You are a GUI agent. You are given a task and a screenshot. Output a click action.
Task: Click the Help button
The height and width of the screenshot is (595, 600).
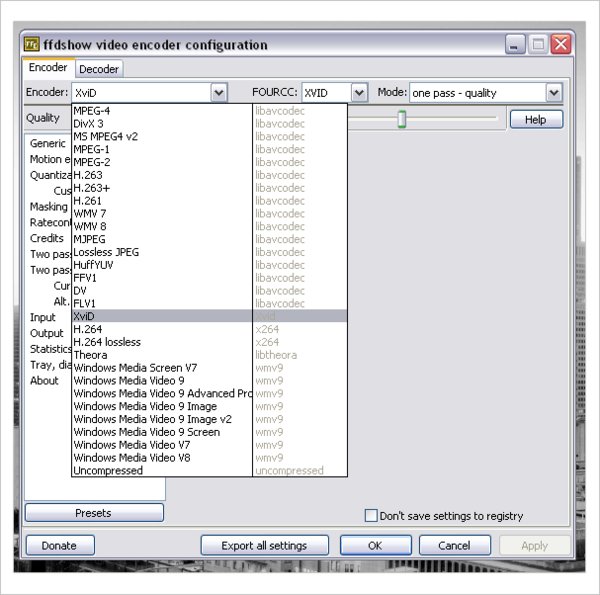pos(536,119)
